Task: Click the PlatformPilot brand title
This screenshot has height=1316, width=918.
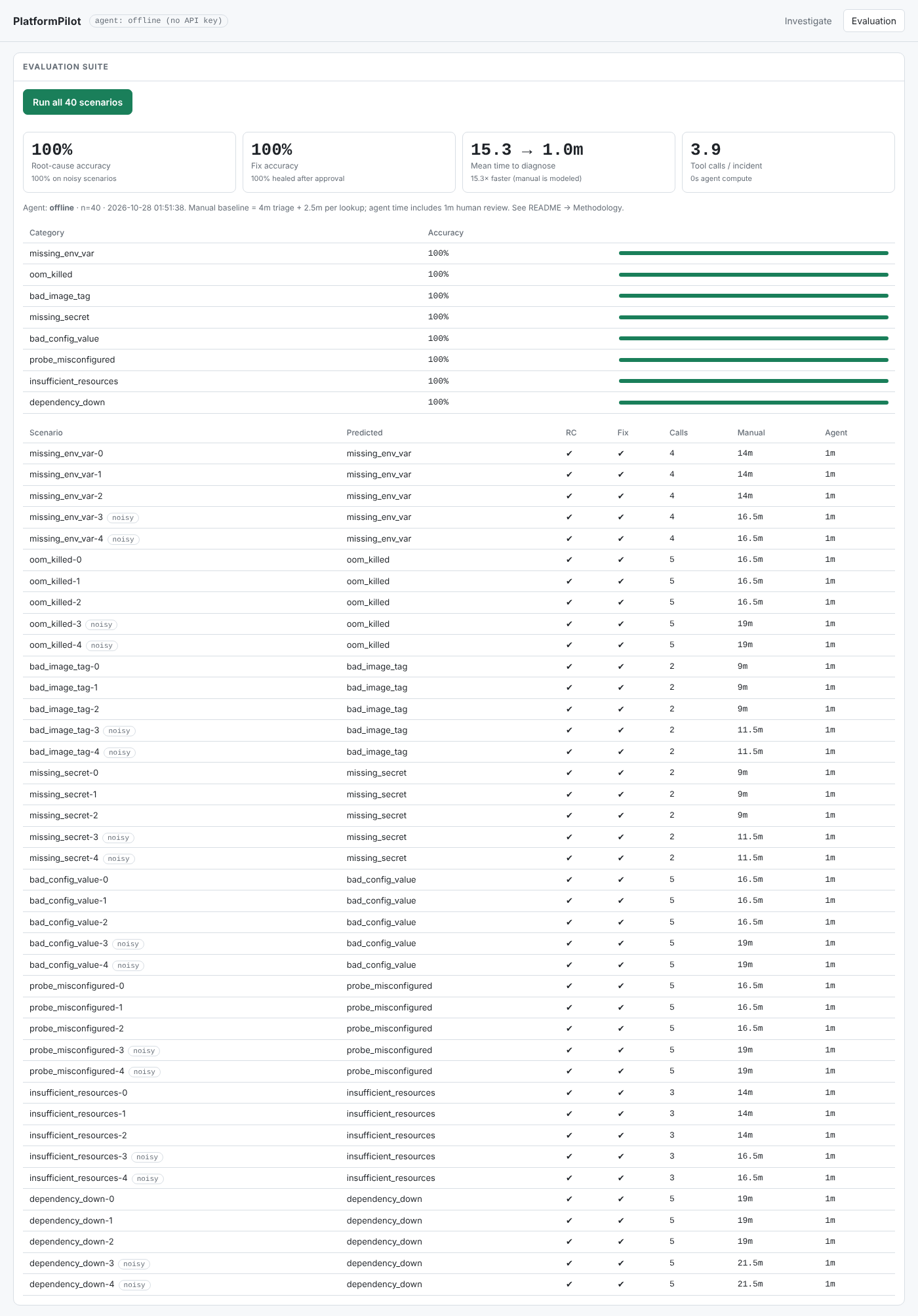Action: tap(47, 21)
